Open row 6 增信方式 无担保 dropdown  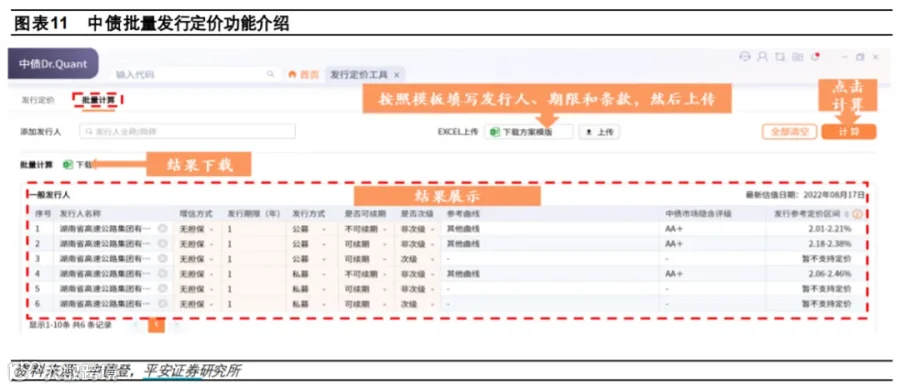click(x=197, y=304)
